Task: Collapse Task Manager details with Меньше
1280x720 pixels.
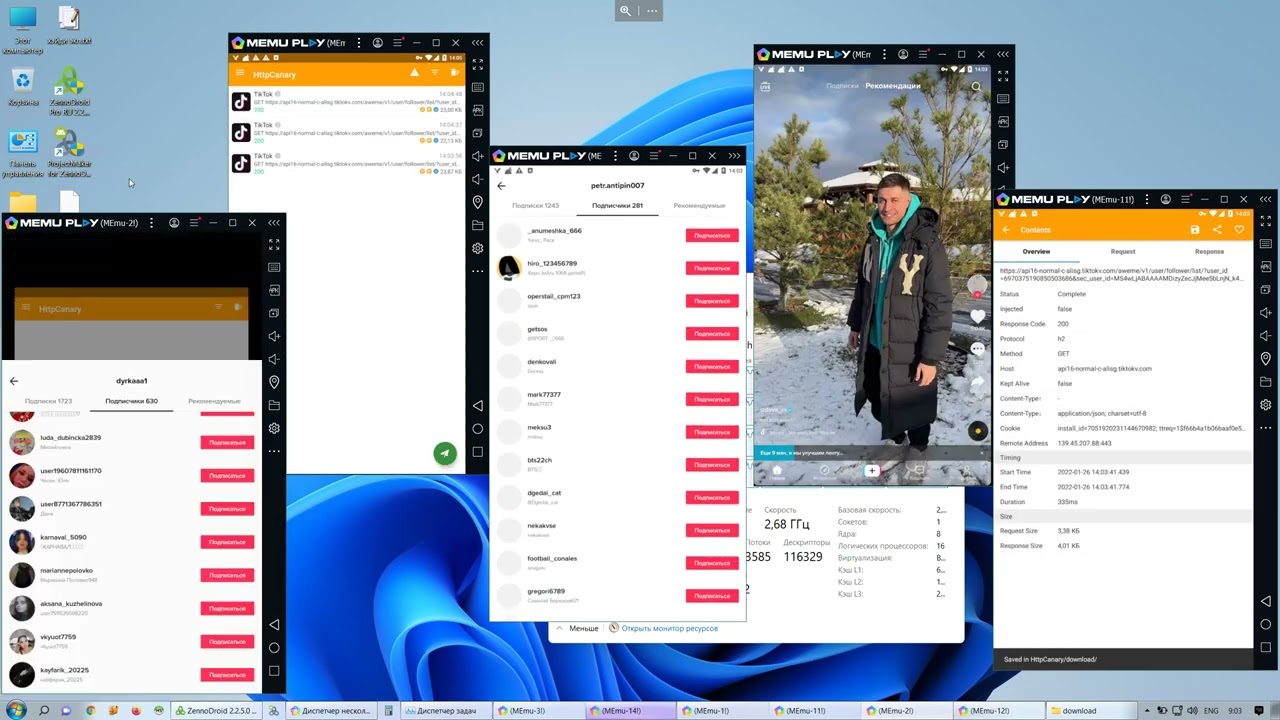Action: (578, 628)
